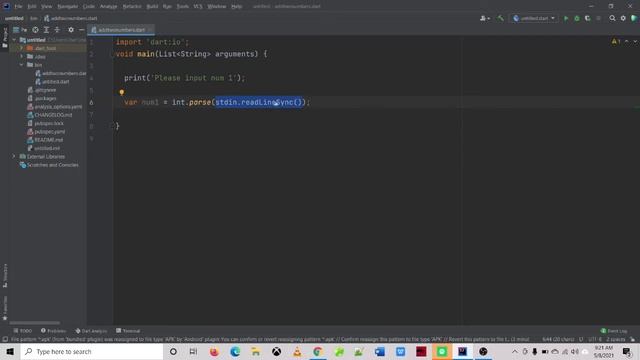The height and width of the screenshot is (360, 640).
Task: Select analysis_options.yaml in project tree
Action: coord(54,107)
